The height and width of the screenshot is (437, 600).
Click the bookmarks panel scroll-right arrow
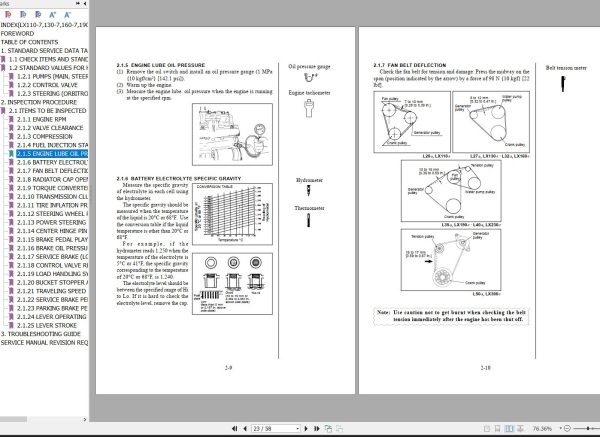(x=85, y=419)
